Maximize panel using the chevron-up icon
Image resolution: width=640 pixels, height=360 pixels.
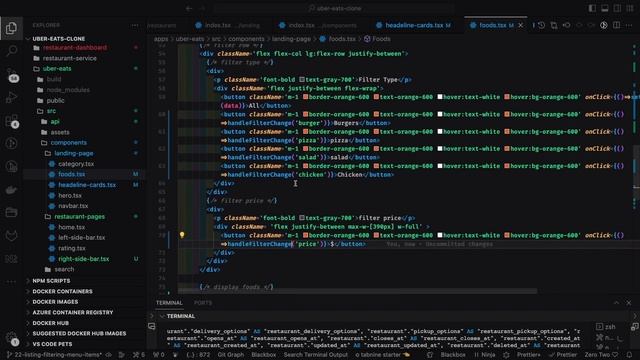click(616, 303)
